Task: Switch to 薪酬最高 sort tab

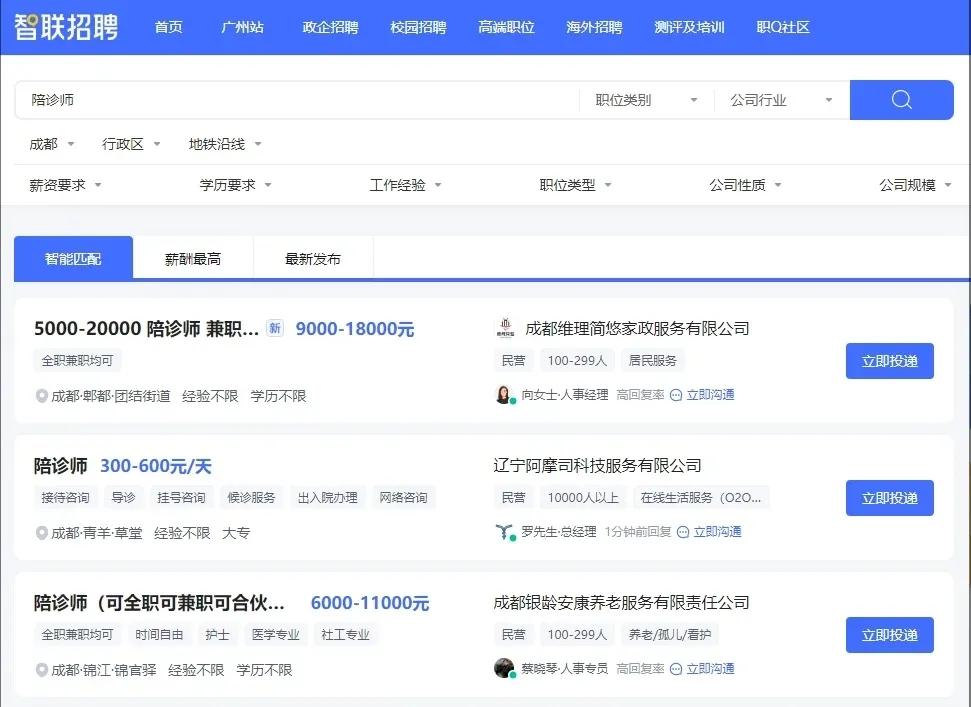Action: [193, 259]
